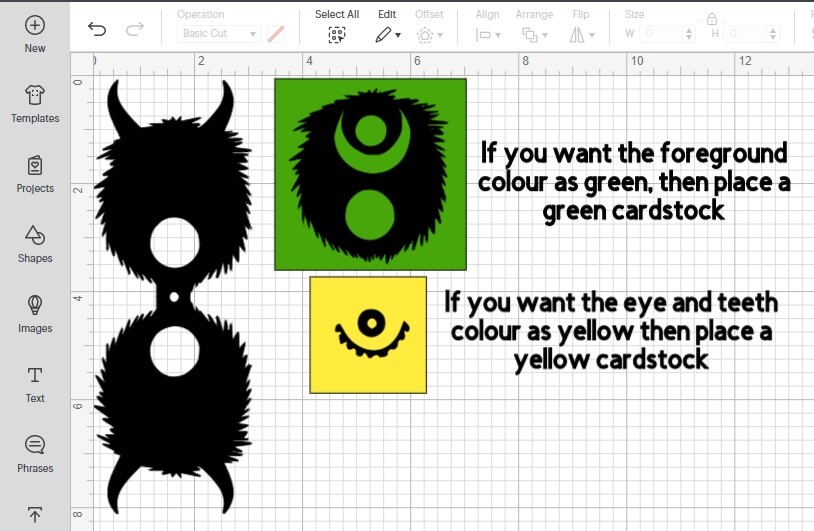This screenshot has width=814, height=531.
Task: Click the Operation label
Action: 200,15
